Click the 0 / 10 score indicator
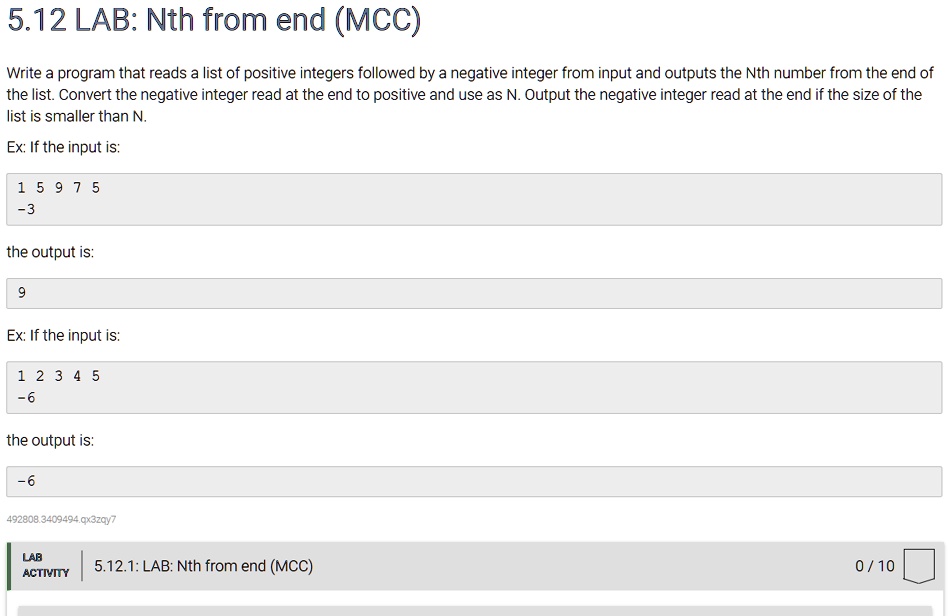The image size is (949, 616). [874, 566]
